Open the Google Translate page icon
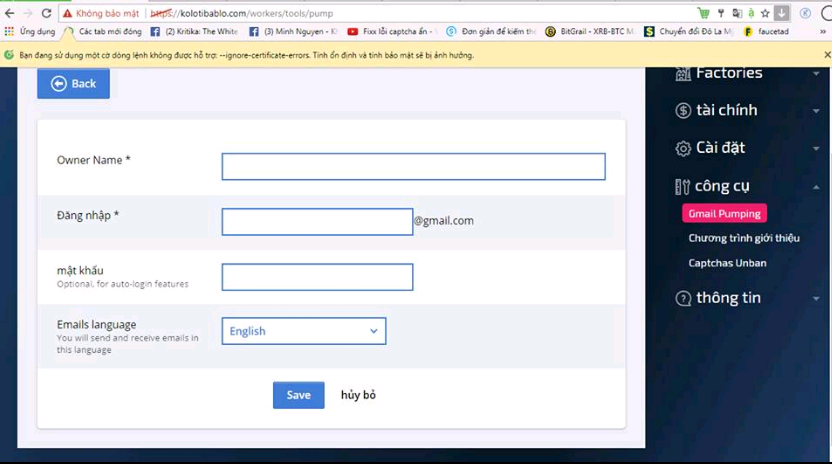The width and height of the screenshot is (832, 464). click(737, 13)
